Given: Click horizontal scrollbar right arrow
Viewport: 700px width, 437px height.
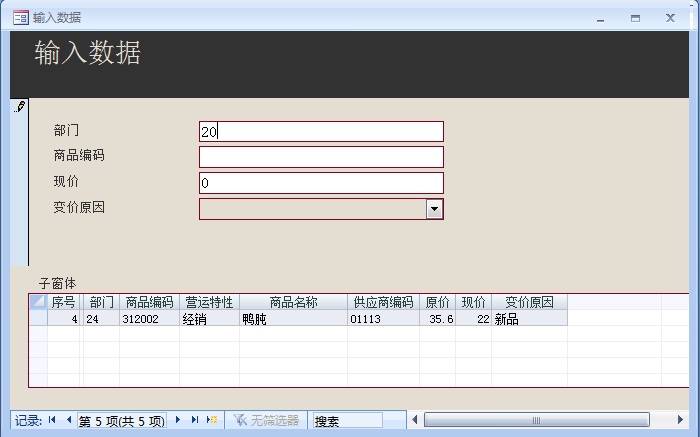Looking at the screenshot, I should 680,420.
